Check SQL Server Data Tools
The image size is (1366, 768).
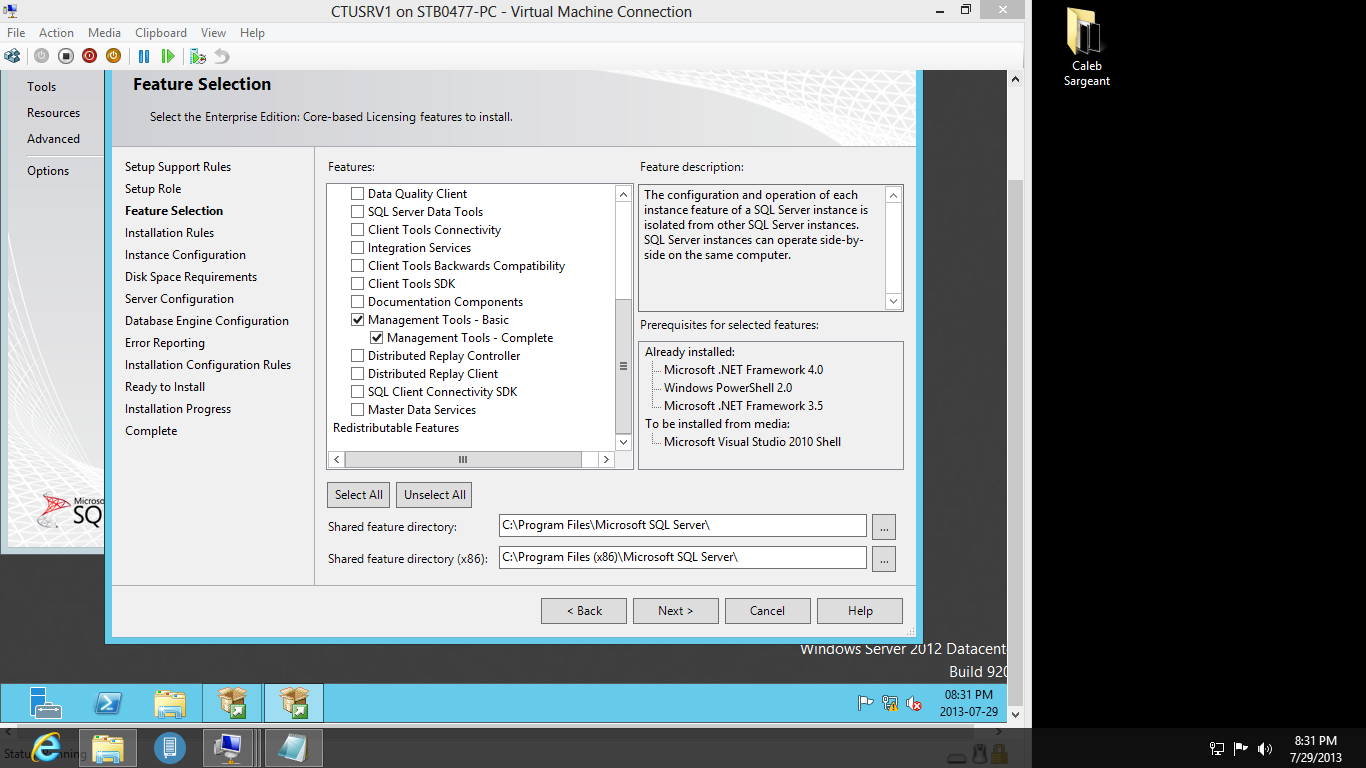(x=357, y=212)
